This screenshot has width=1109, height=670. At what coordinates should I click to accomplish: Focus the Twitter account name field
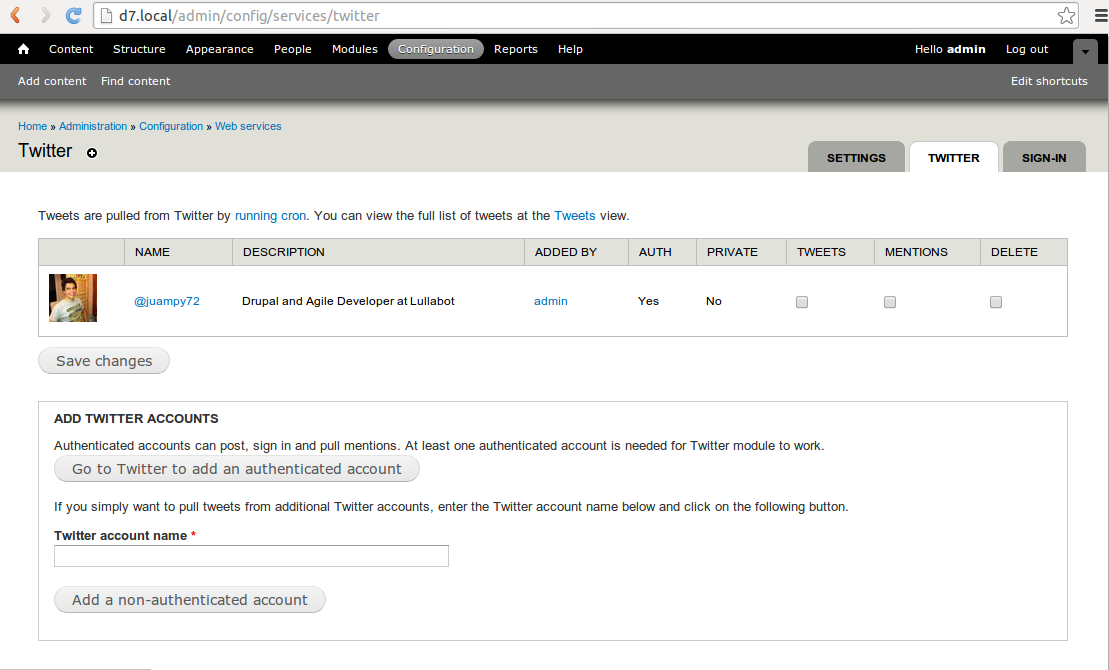click(x=251, y=555)
